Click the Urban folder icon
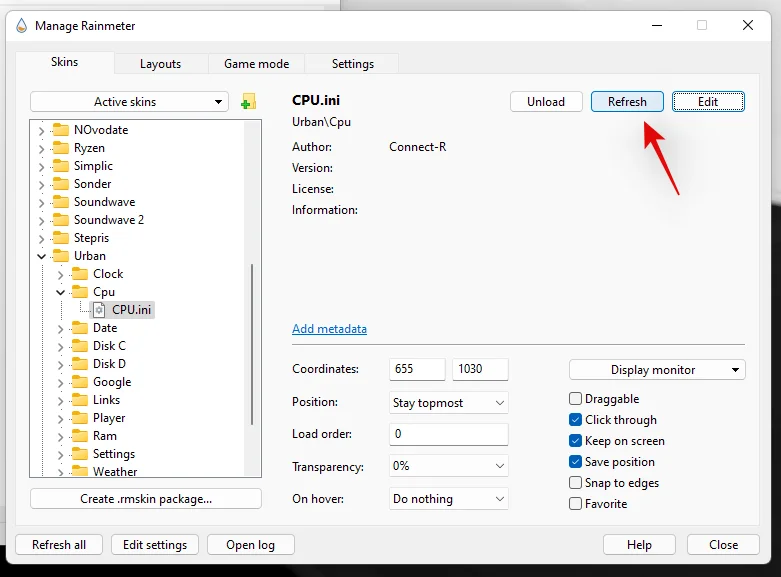 pyautogui.click(x=61, y=256)
